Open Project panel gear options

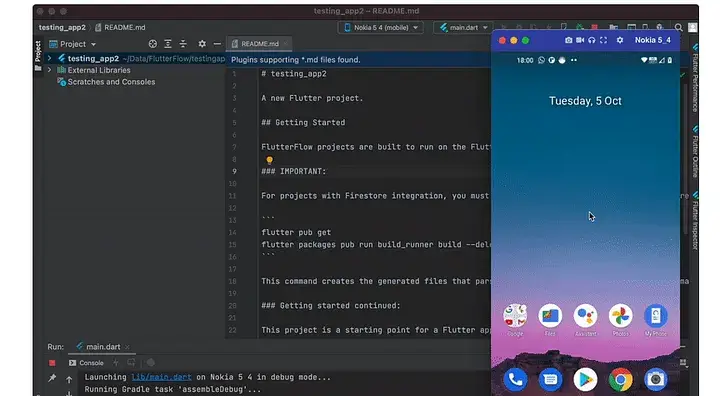202,44
